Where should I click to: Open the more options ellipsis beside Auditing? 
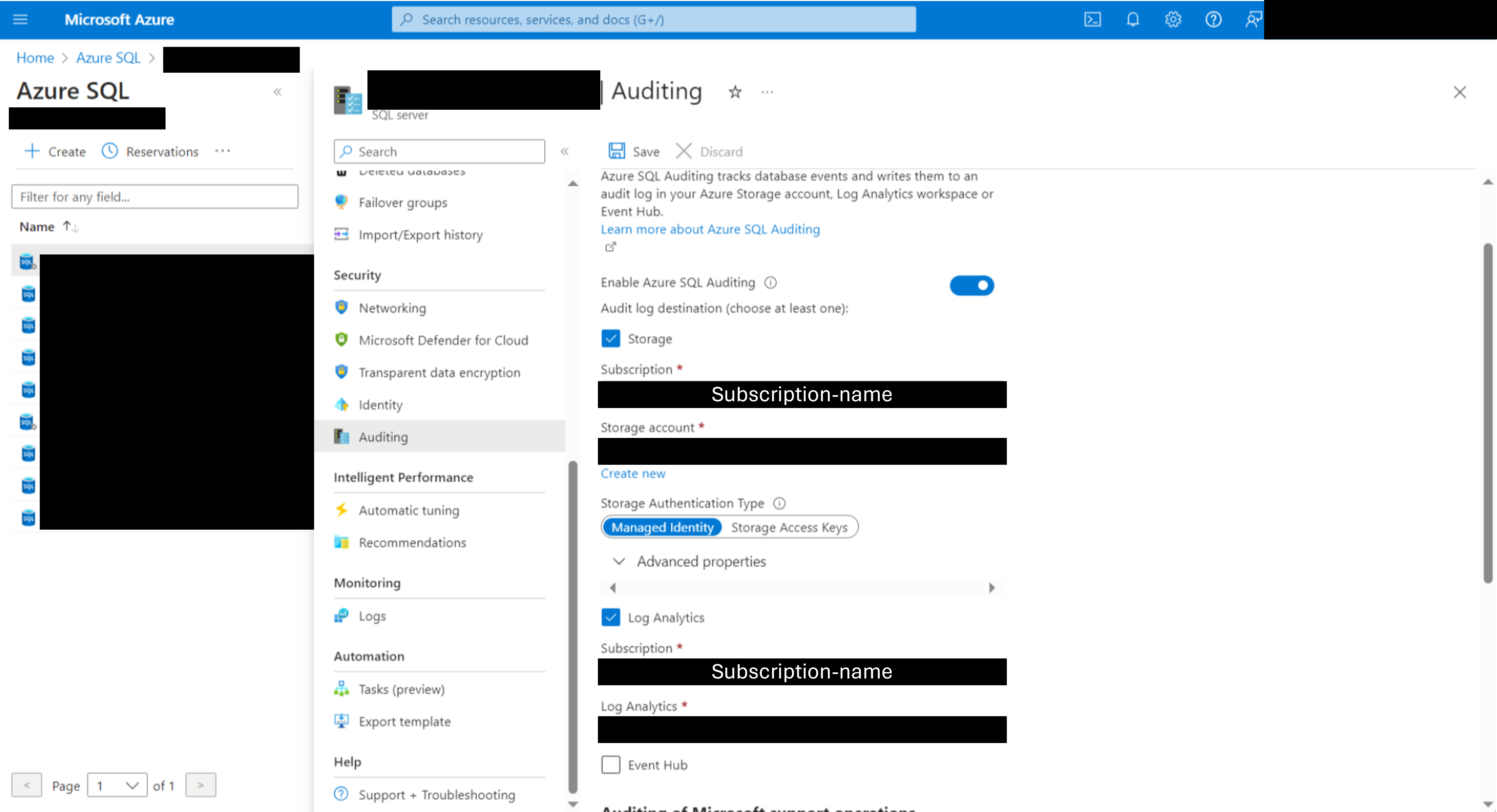tap(767, 92)
